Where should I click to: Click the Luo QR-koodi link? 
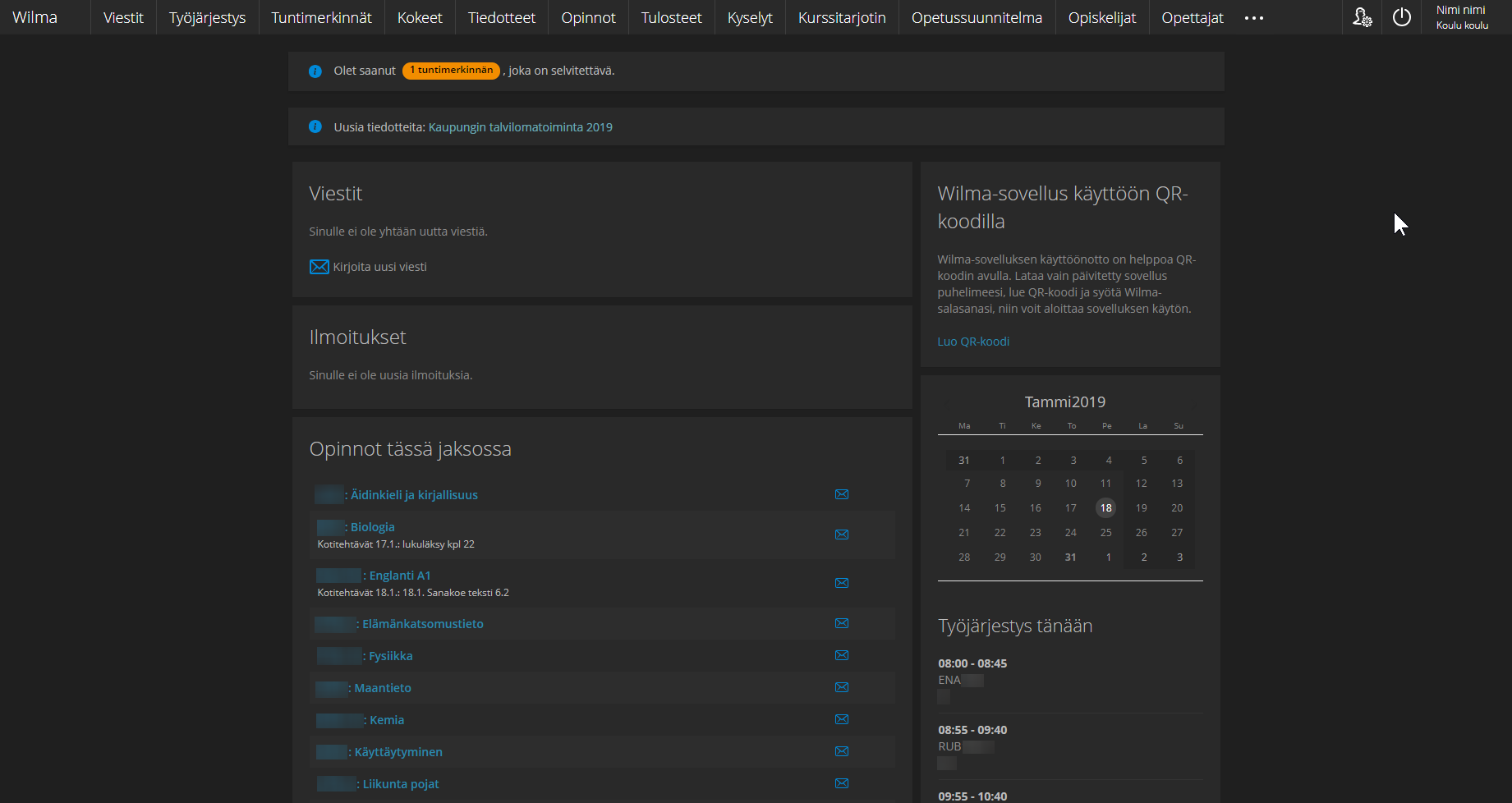click(973, 342)
